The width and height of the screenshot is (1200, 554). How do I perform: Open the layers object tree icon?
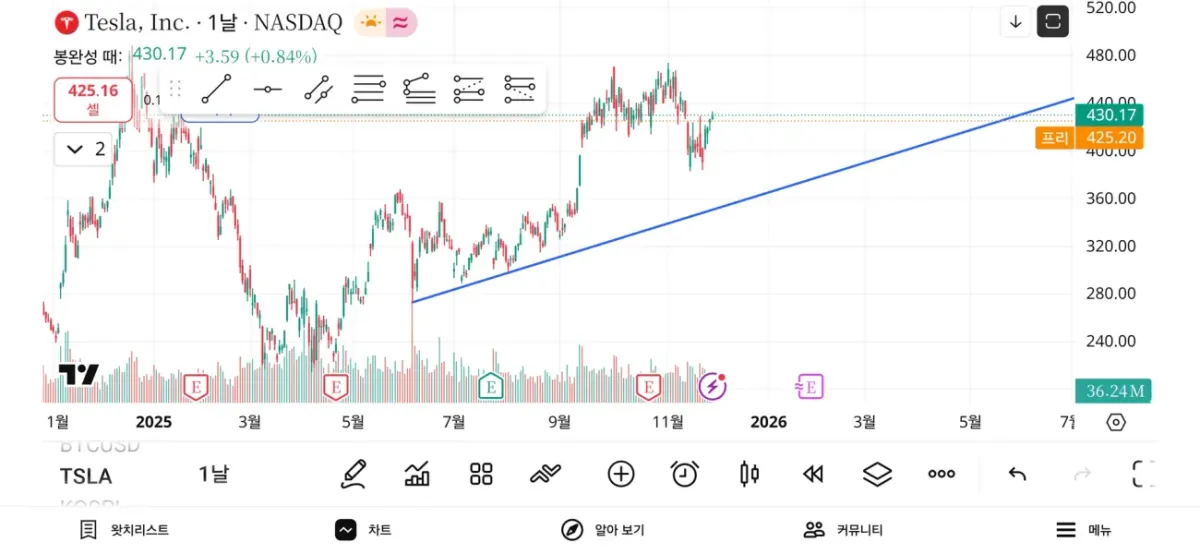877,474
